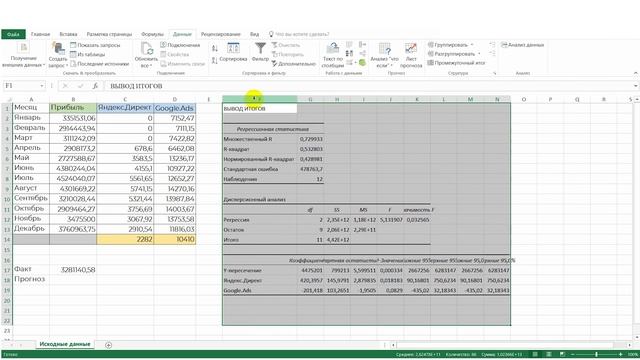The image size is (640, 360).
Task: Click Обновить все refresh button
Action: pos(146,55)
